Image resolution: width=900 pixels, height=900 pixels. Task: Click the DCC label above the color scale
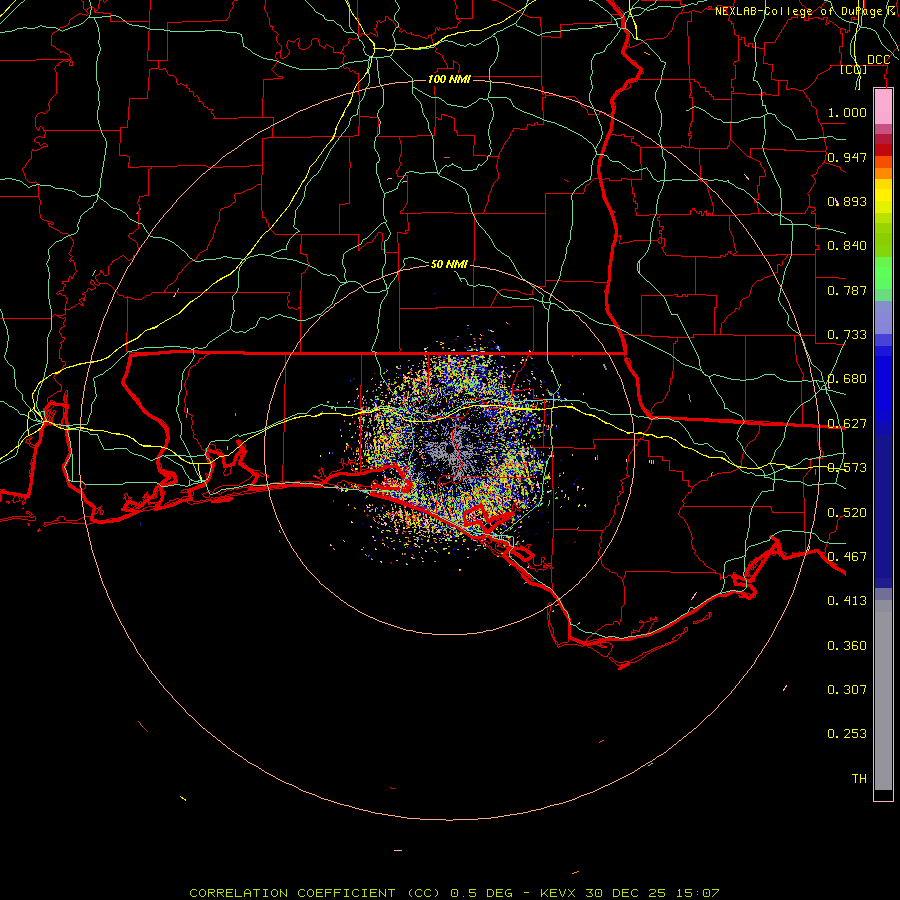coord(878,60)
